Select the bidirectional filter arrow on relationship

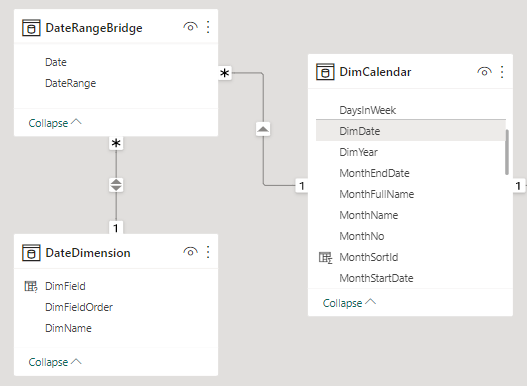pyautogui.click(x=116, y=185)
